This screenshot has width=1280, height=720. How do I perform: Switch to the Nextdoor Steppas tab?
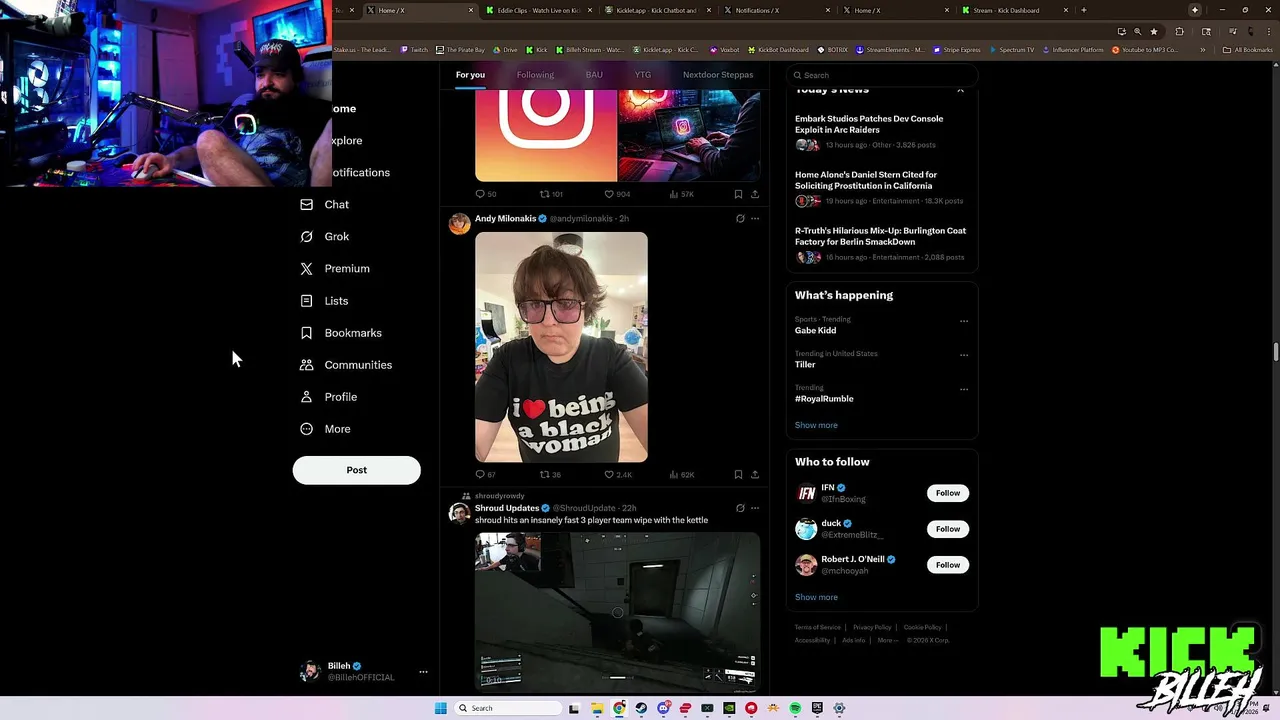(718, 75)
